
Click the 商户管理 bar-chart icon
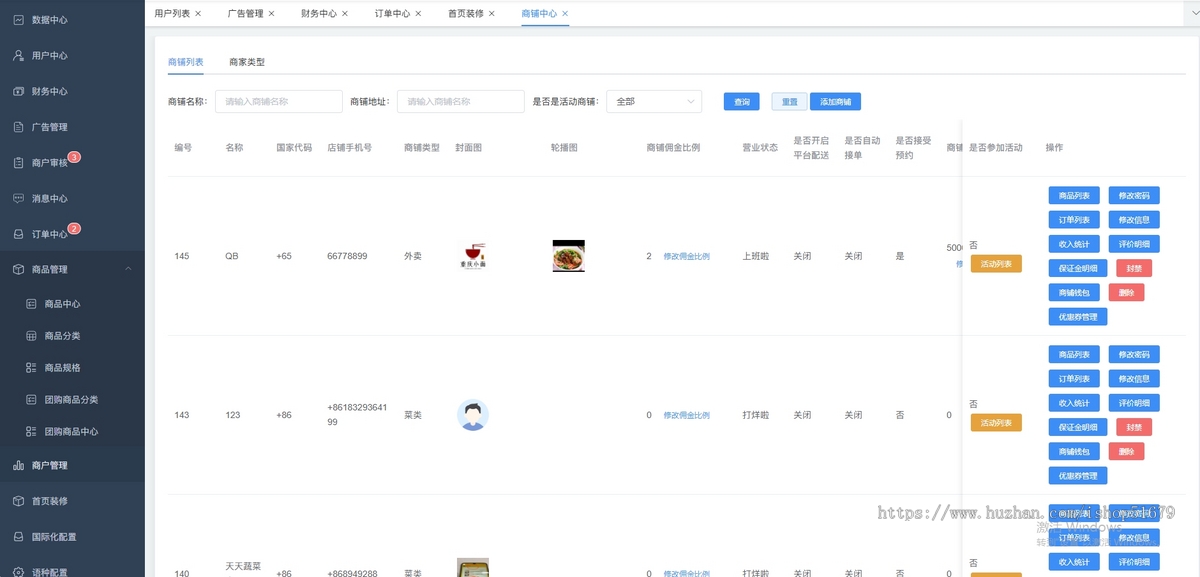18,465
